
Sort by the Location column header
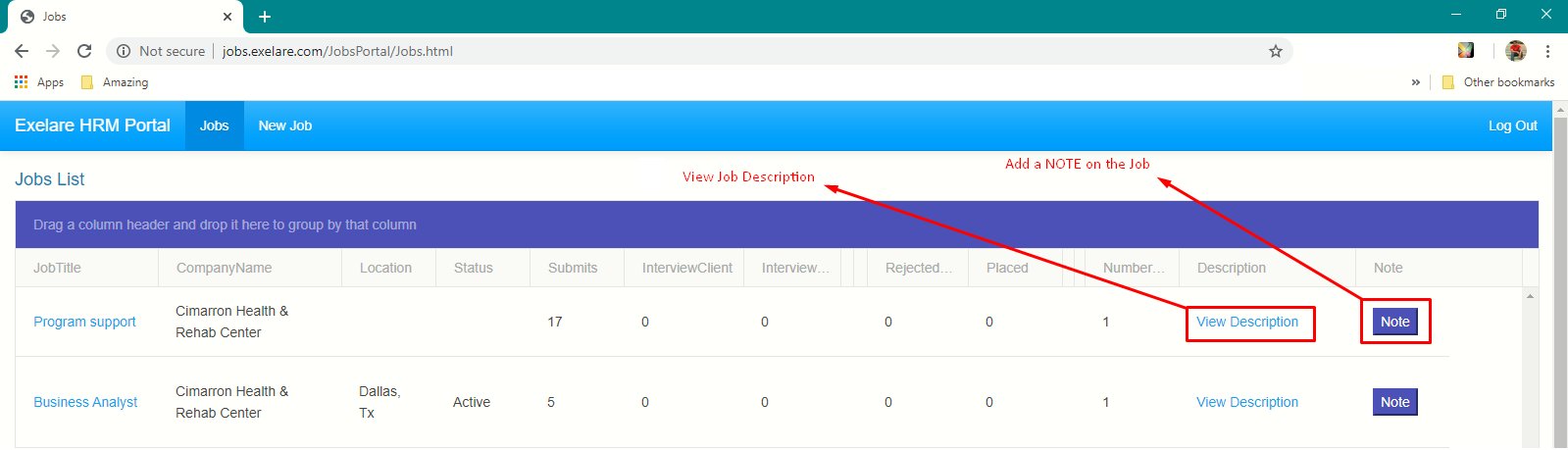[388, 268]
